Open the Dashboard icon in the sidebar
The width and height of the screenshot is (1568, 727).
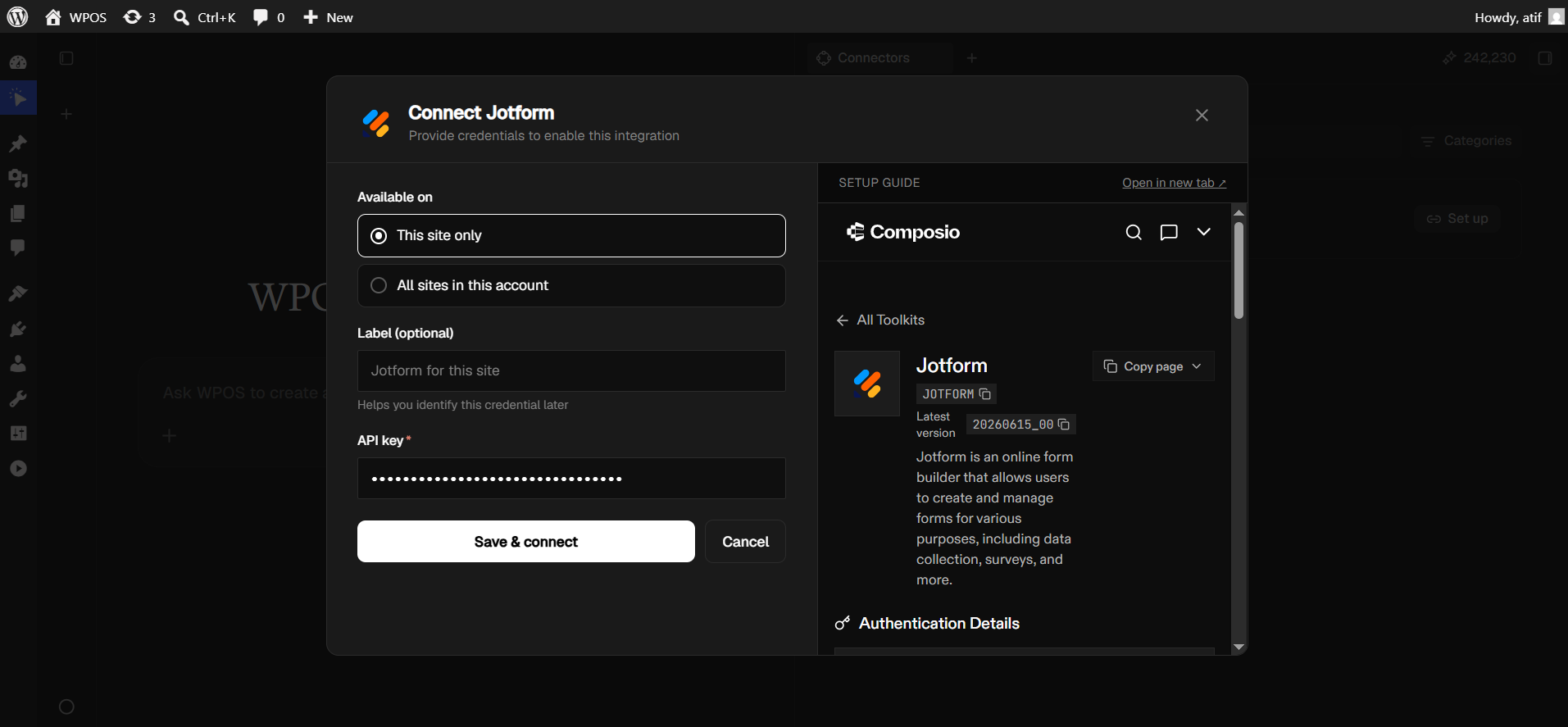pos(18,62)
